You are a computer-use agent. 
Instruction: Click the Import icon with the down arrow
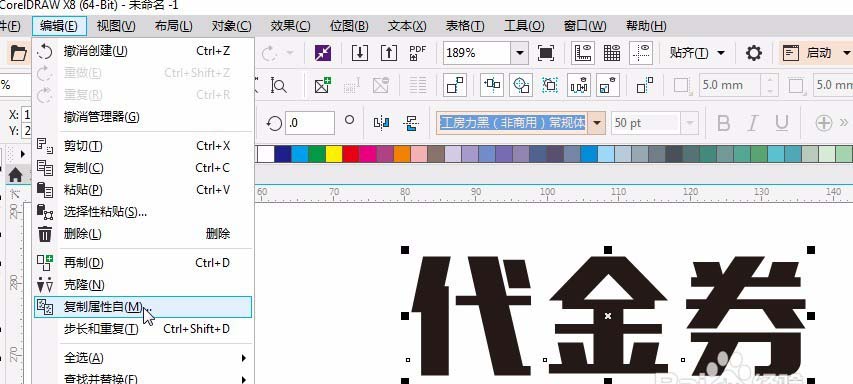(x=360, y=53)
